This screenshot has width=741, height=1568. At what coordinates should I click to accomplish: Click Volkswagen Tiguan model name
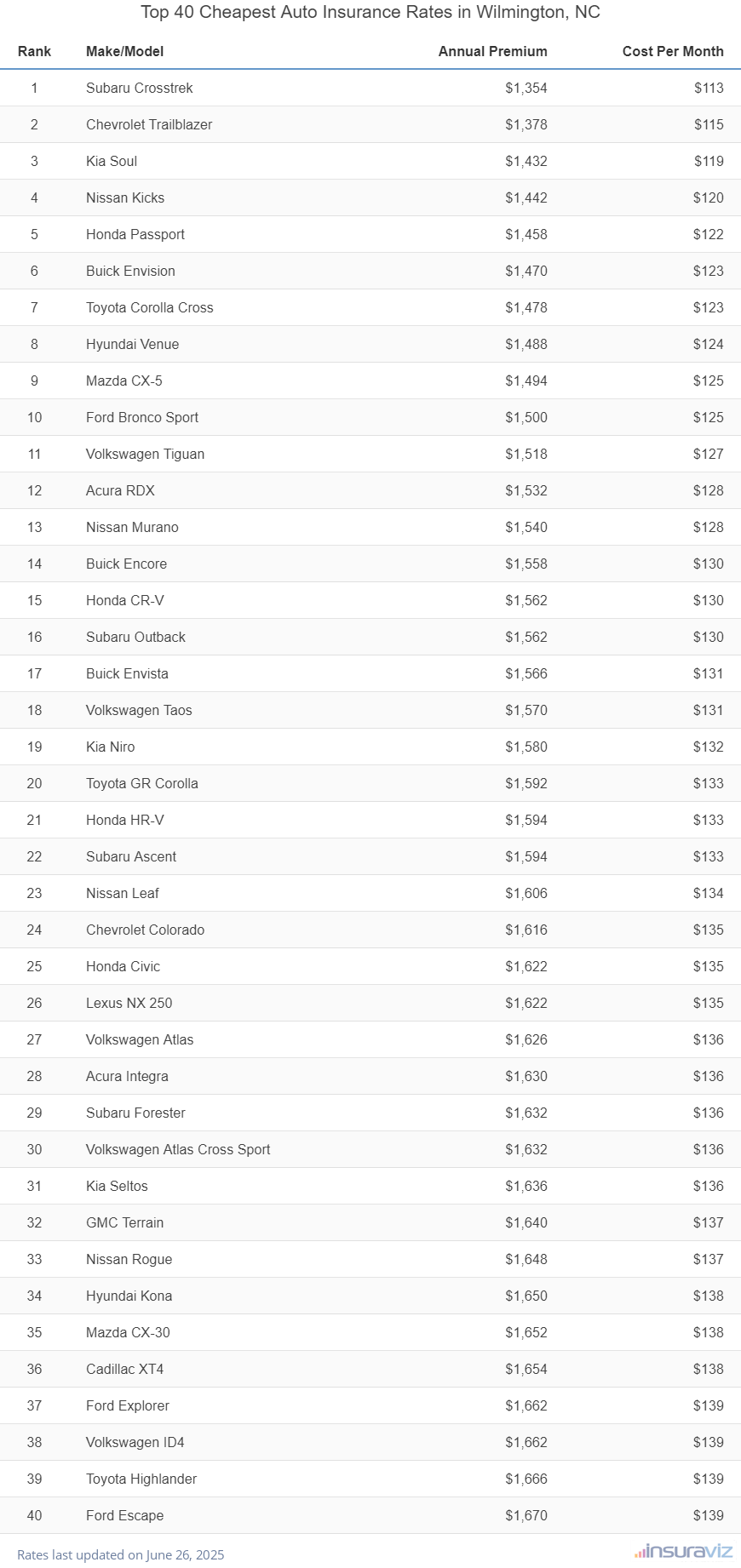pos(145,454)
